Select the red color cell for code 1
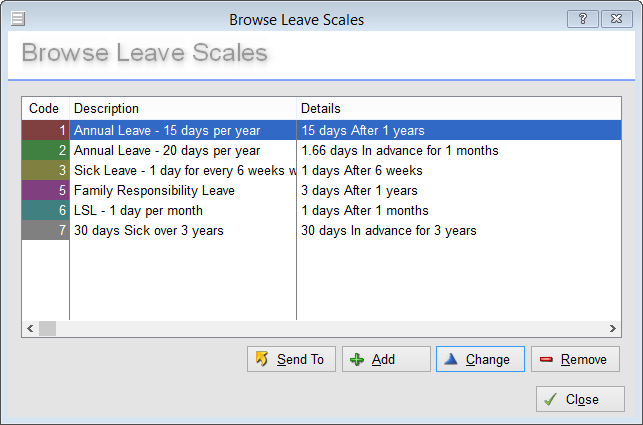Viewport: 643px width, 425px height. [45, 130]
